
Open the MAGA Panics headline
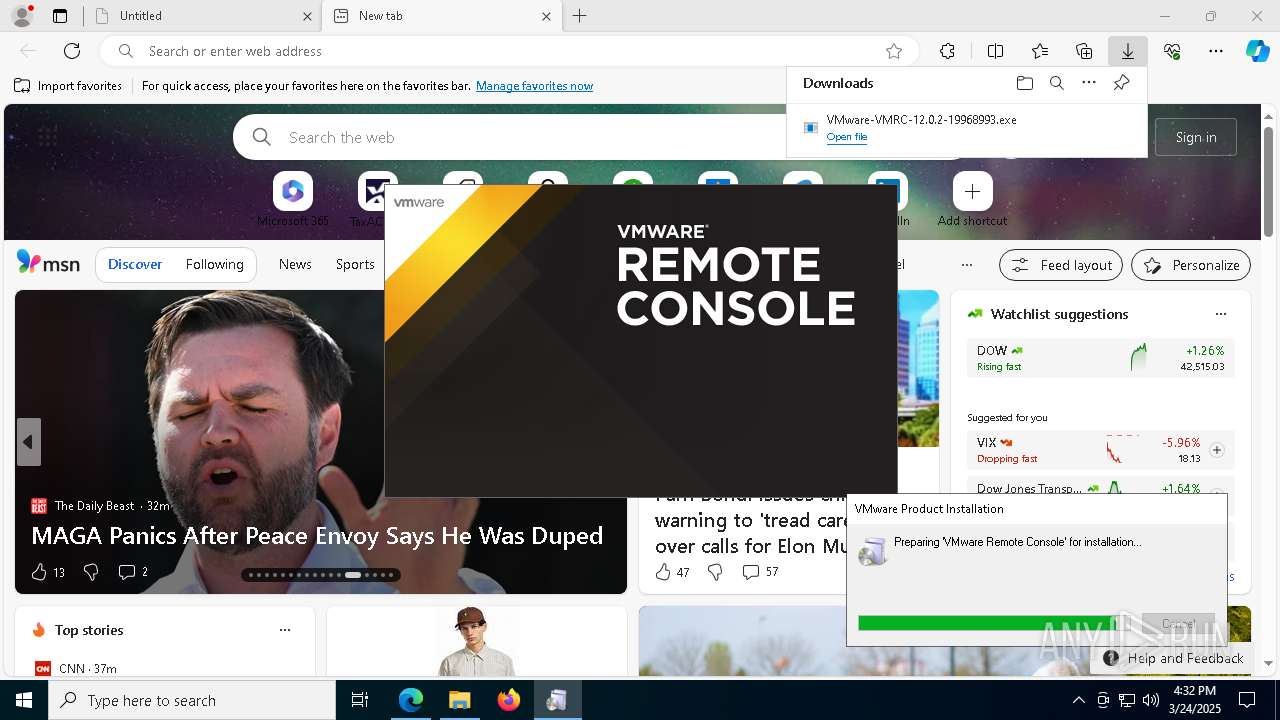pyautogui.click(x=317, y=536)
